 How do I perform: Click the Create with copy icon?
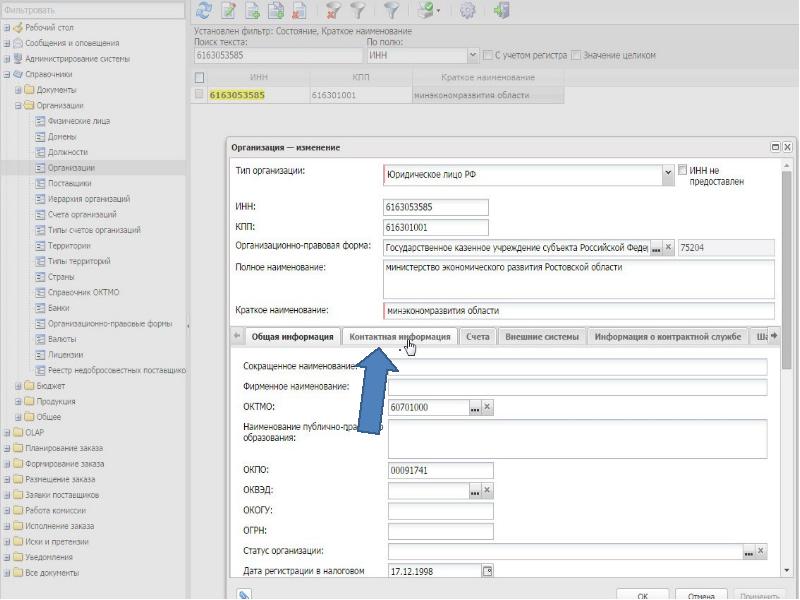click(x=276, y=10)
